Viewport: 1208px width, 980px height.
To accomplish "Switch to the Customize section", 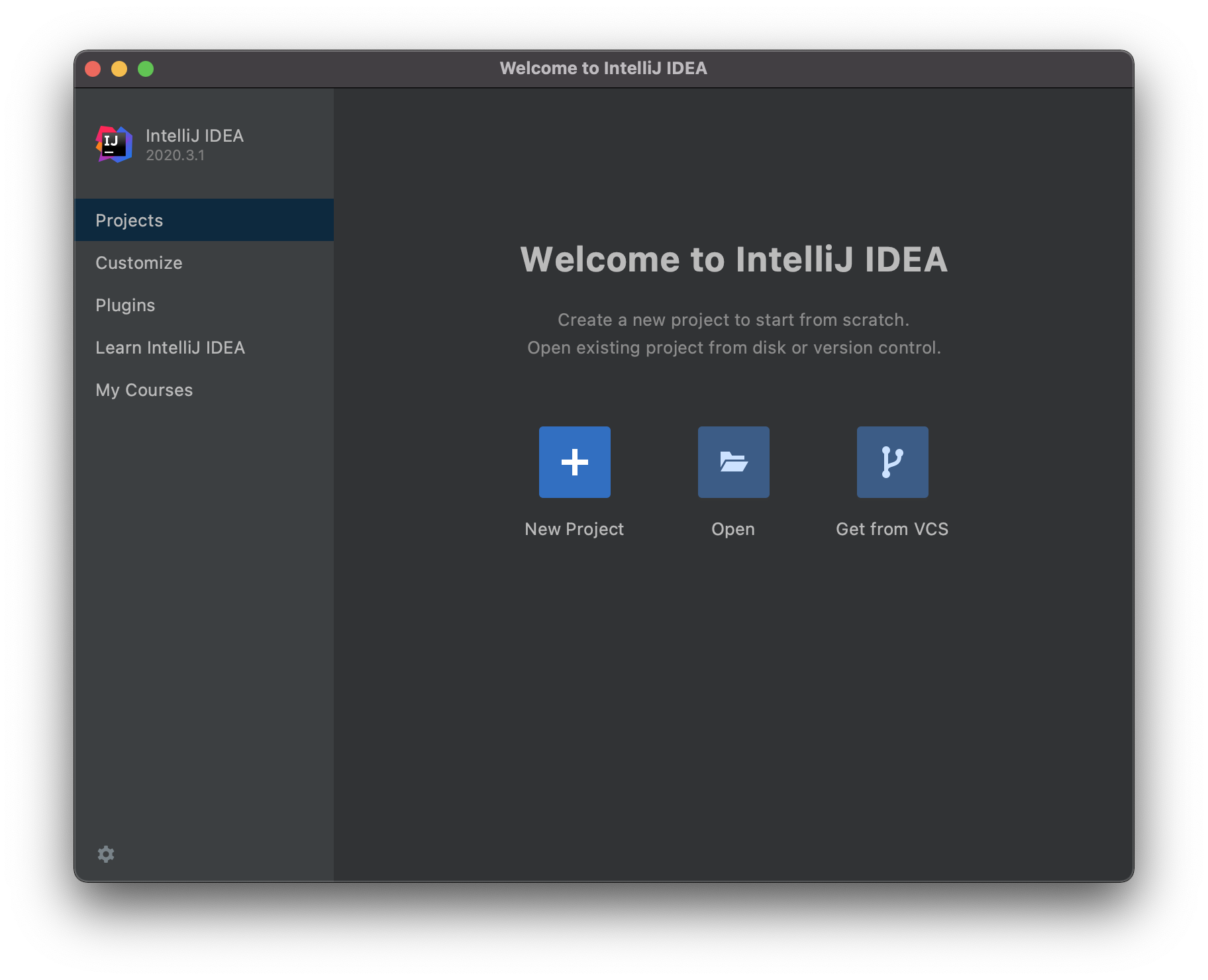I will (x=138, y=262).
